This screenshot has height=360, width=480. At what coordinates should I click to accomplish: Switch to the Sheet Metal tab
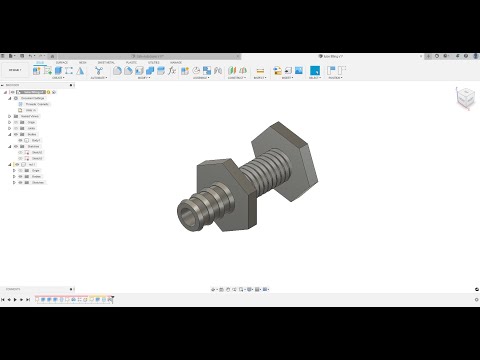[x=106, y=62]
